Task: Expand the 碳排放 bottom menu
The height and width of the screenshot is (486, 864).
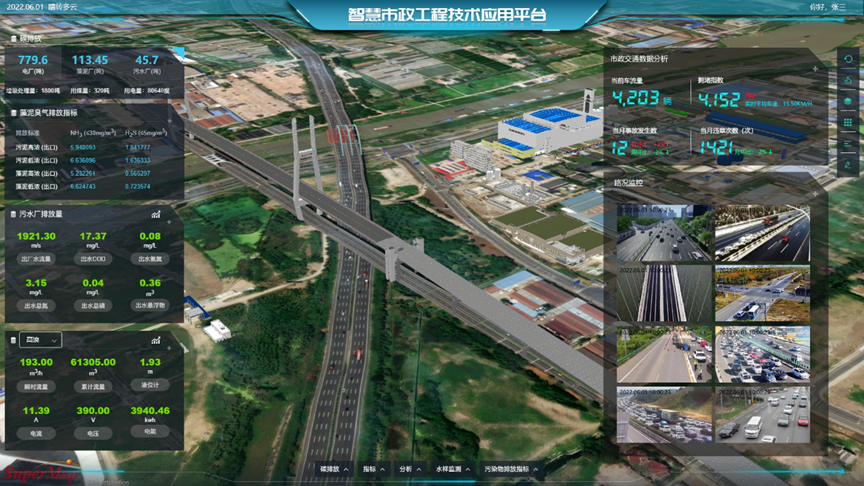Action: (x=334, y=468)
